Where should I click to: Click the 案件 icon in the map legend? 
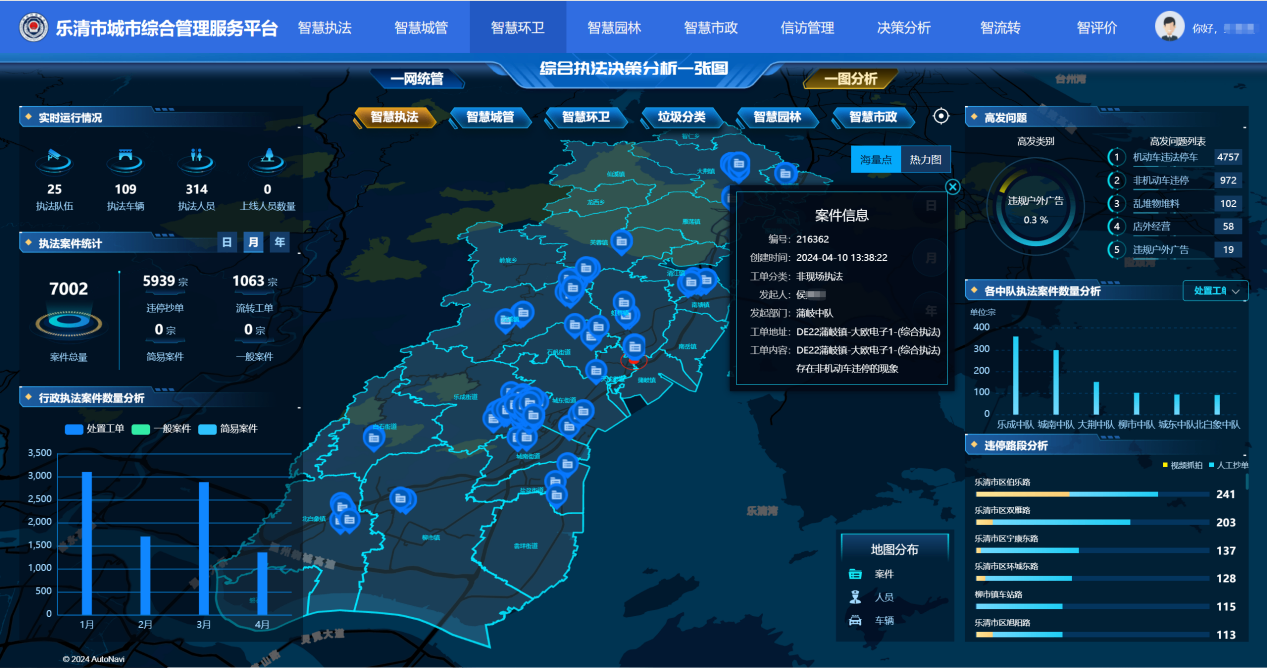(855, 574)
